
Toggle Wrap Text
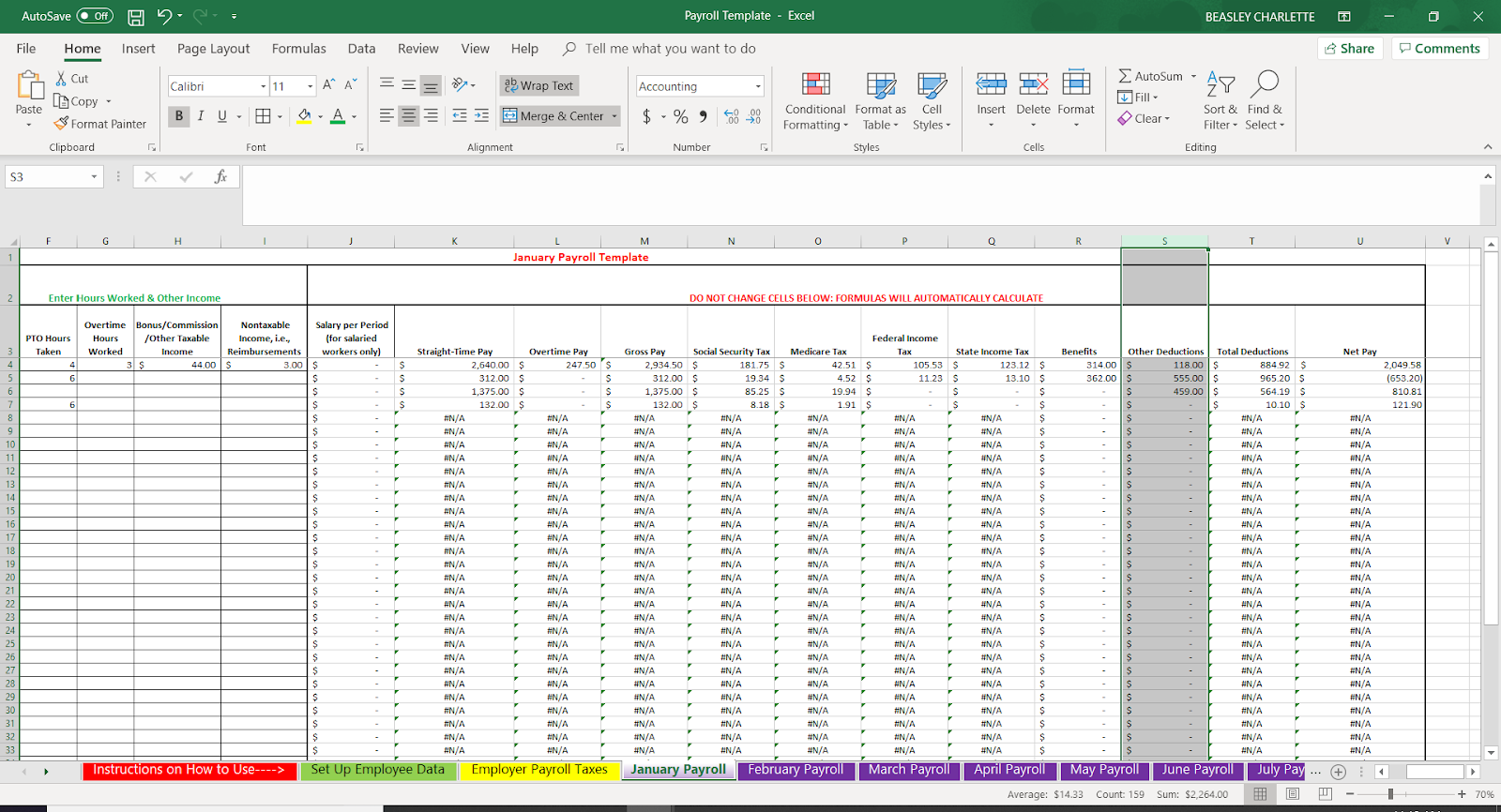[x=539, y=85]
